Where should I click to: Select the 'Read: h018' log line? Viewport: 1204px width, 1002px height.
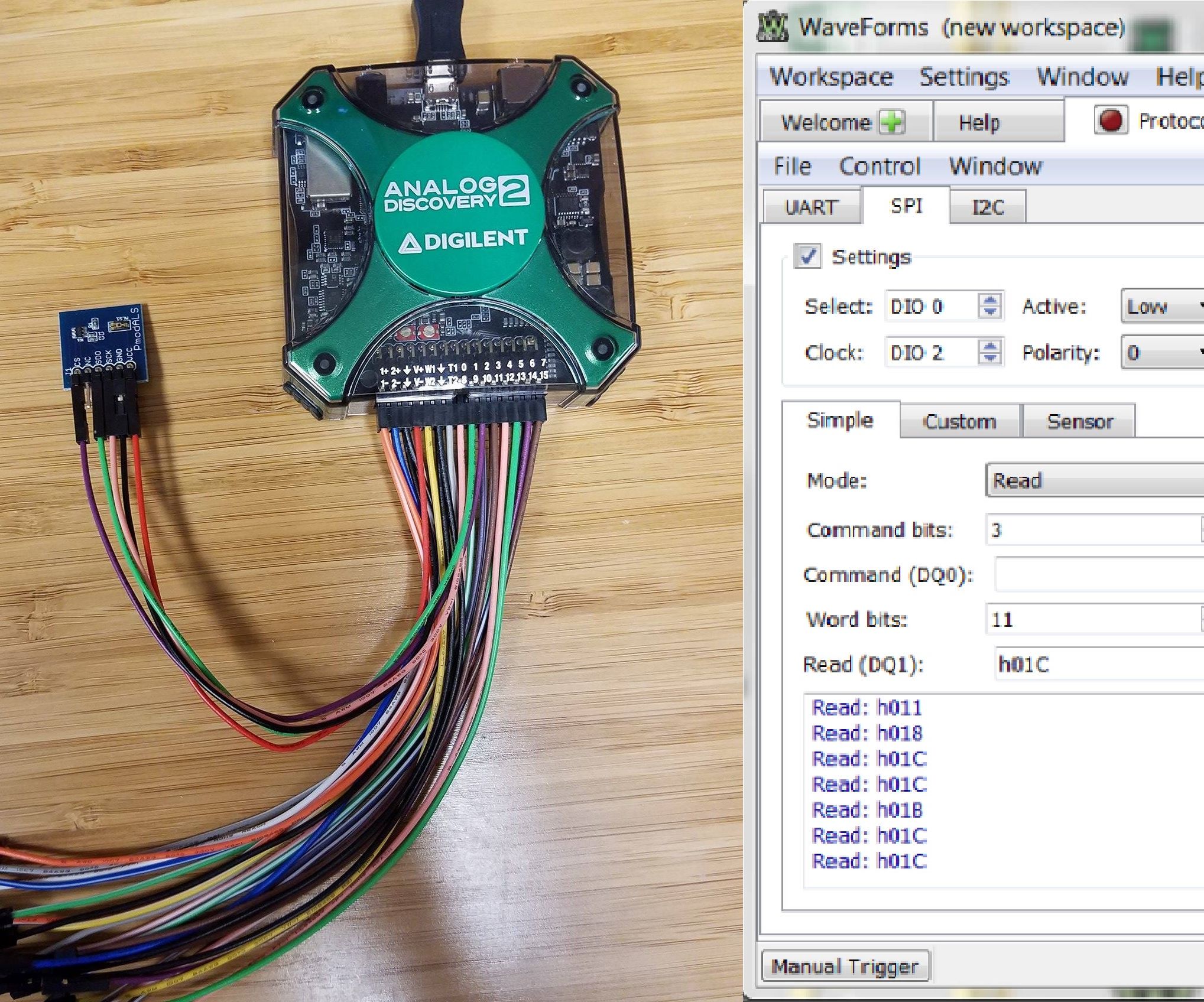tap(867, 733)
